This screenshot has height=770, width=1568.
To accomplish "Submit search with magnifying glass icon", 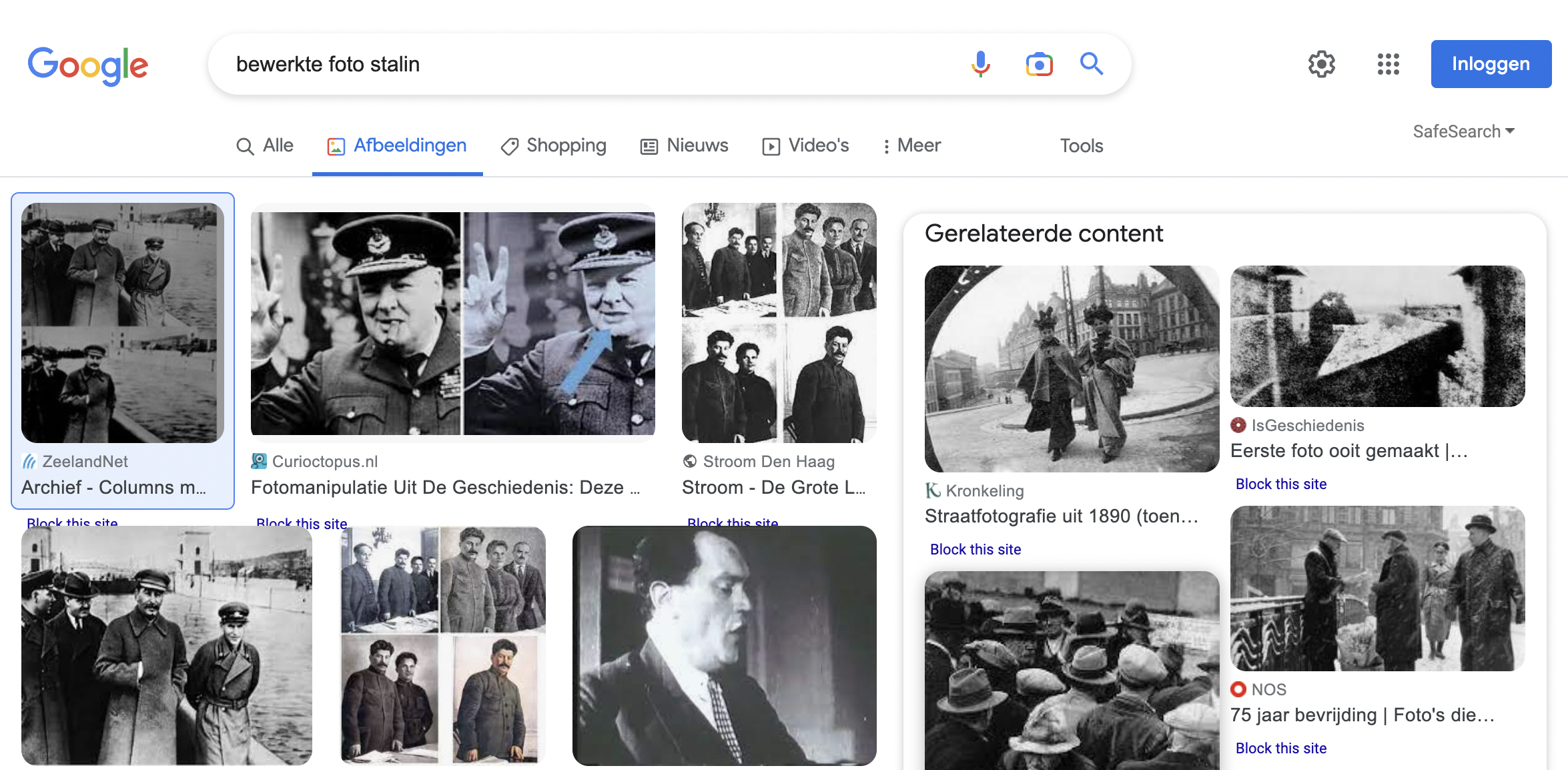I will pos(1092,64).
